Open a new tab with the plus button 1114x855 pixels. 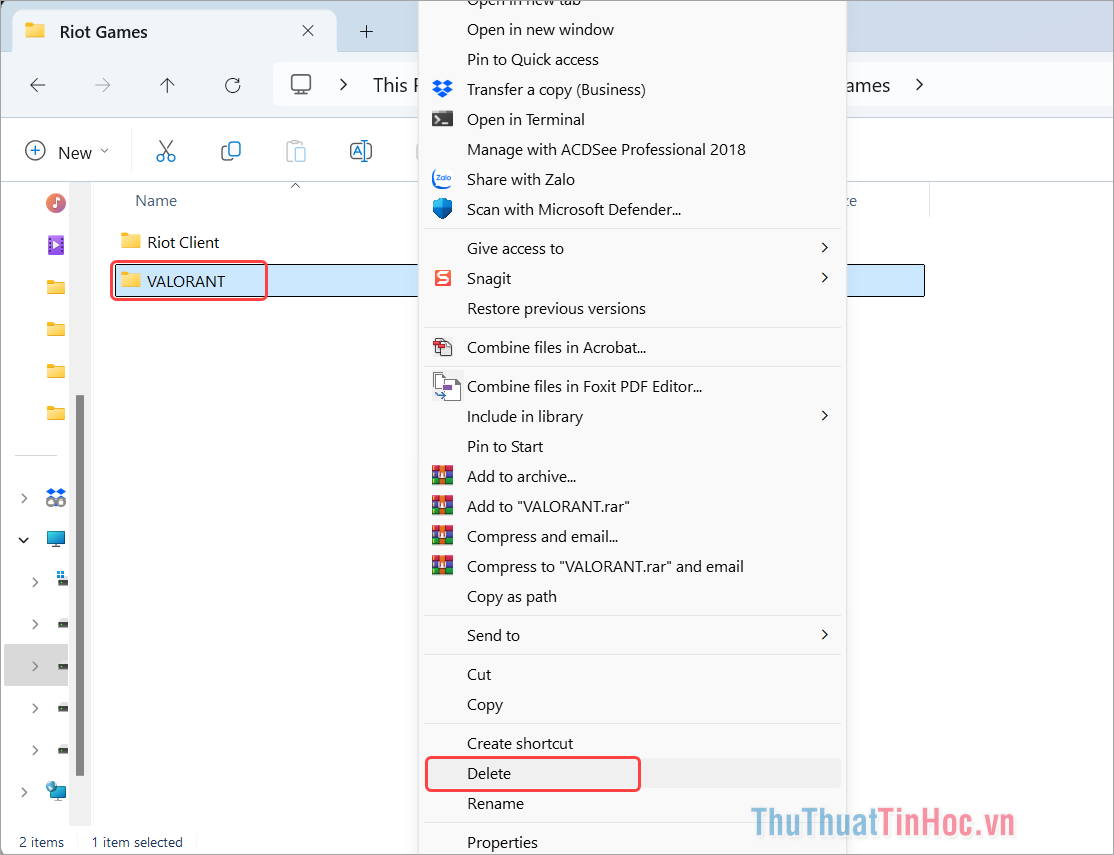[366, 31]
